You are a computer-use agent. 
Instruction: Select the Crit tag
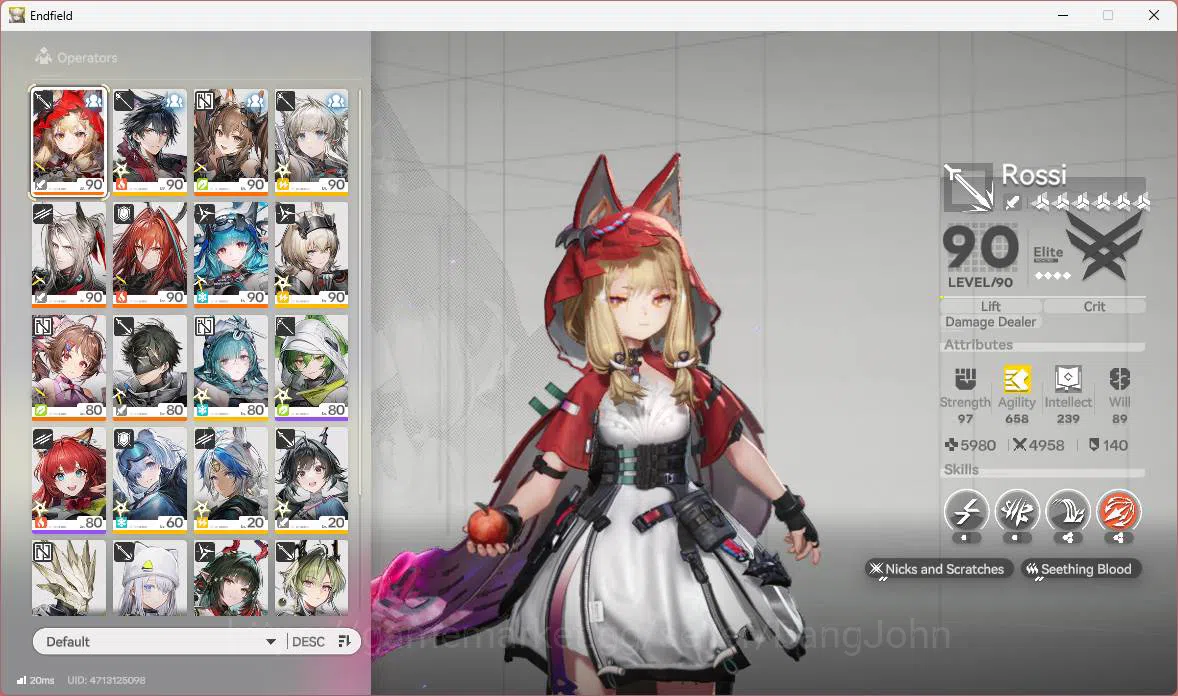(x=1094, y=306)
